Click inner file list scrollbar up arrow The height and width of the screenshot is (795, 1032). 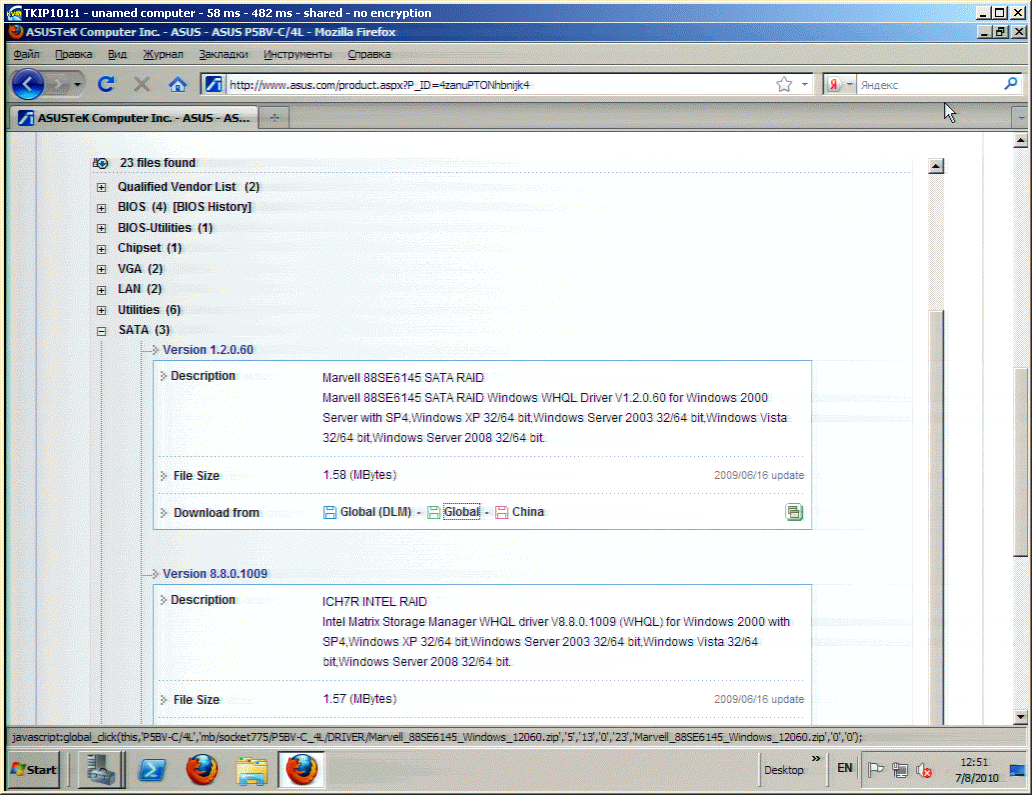coord(936,166)
